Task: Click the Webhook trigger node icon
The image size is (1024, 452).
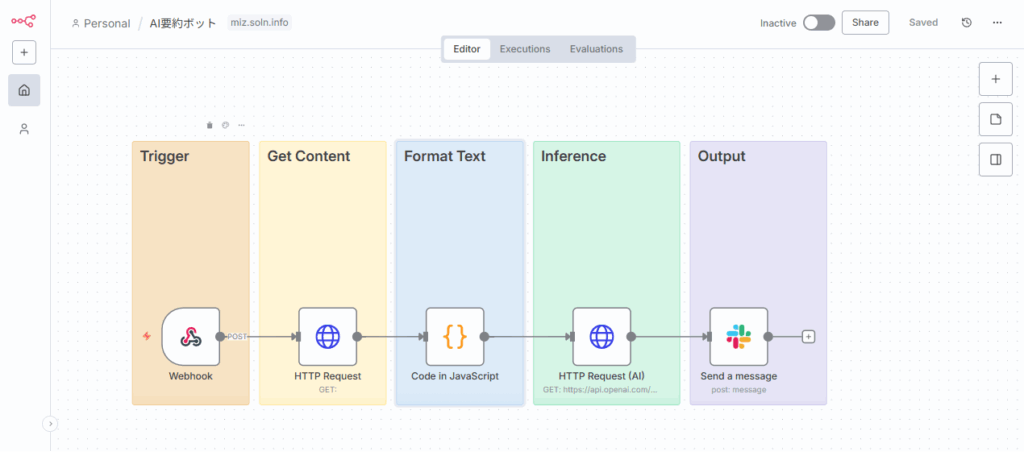Action: click(190, 337)
